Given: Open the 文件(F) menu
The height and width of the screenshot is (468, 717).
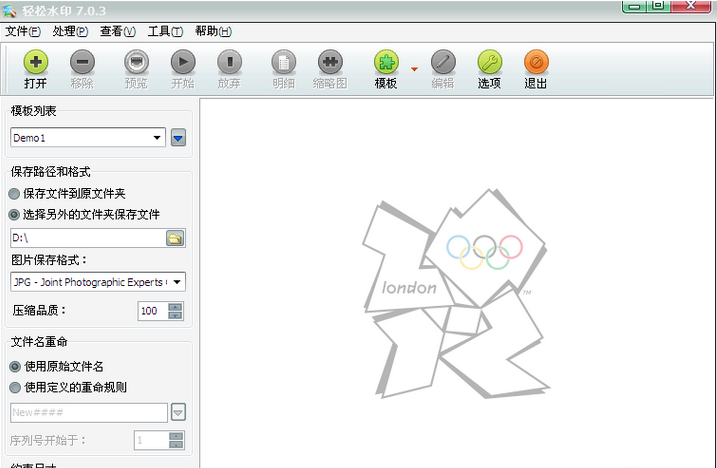Looking at the screenshot, I should [23, 31].
